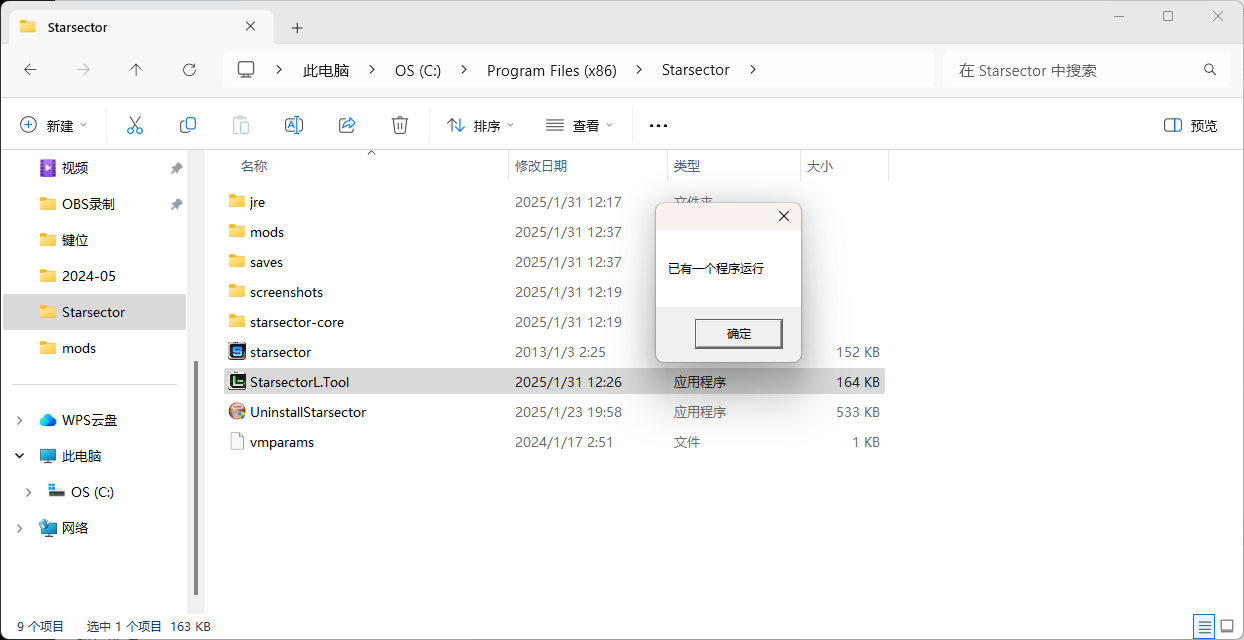Copy the selected file using the copy icon
This screenshot has width=1244, height=640.
(x=188, y=125)
